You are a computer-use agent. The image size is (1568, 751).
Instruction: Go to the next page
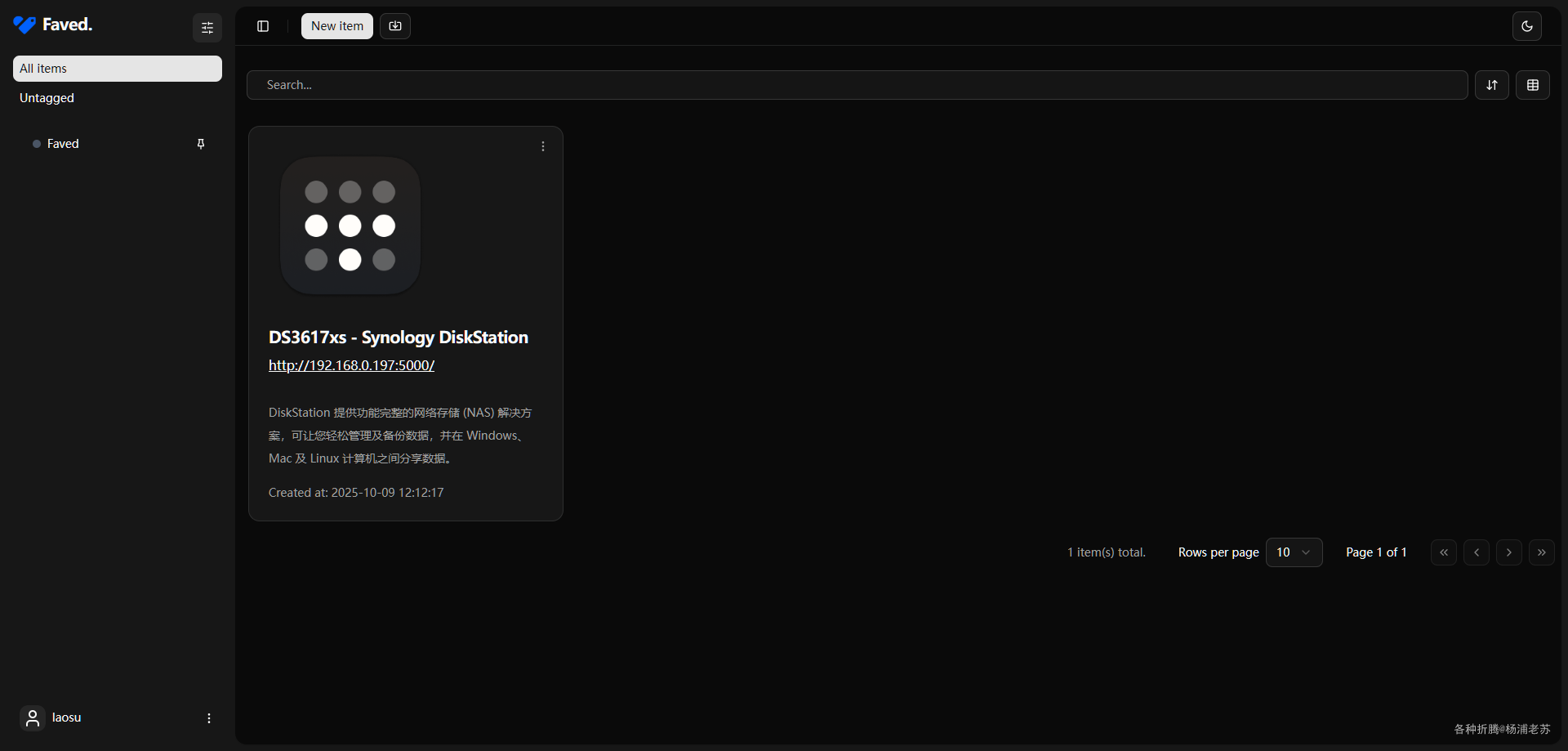(x=1509, y=552)
